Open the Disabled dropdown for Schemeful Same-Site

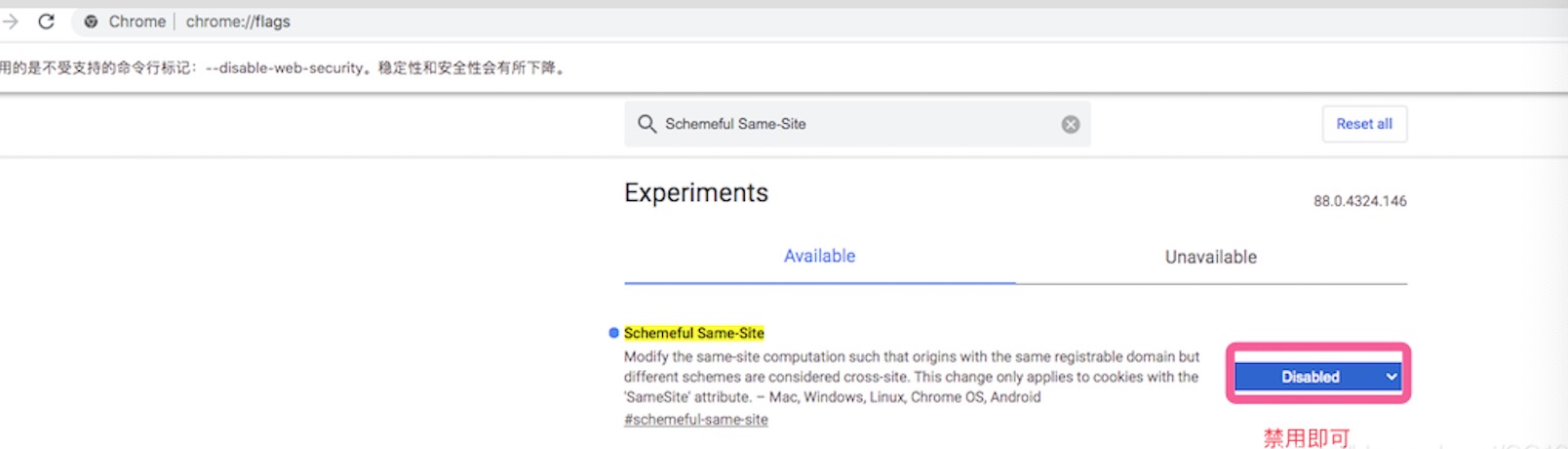[x=1317, y=377]
